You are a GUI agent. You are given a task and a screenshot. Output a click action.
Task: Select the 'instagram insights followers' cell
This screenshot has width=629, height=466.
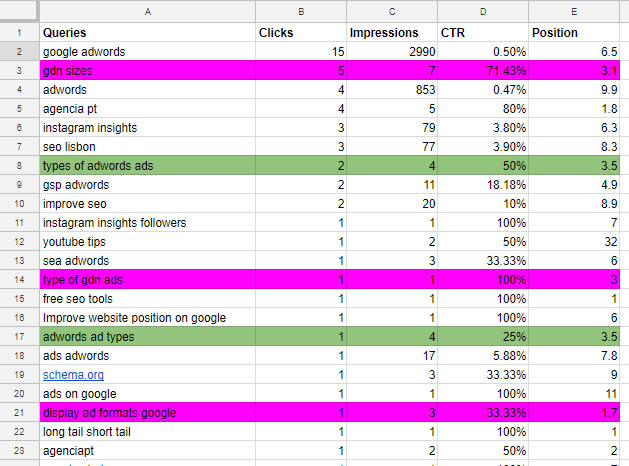tap(148, 223)
